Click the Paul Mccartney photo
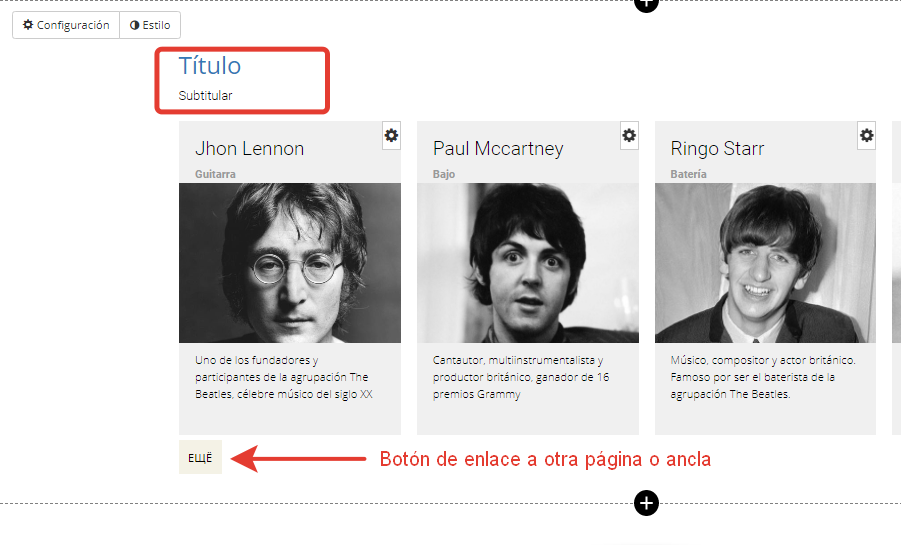This screenshot has height=545, width=901. click(x=528, y=263)
